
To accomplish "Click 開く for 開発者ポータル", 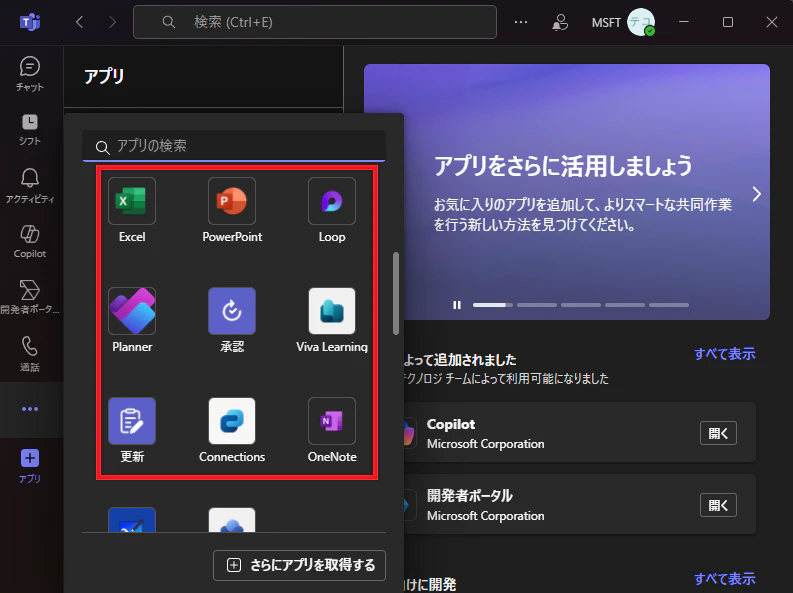I will pos(718,505).
